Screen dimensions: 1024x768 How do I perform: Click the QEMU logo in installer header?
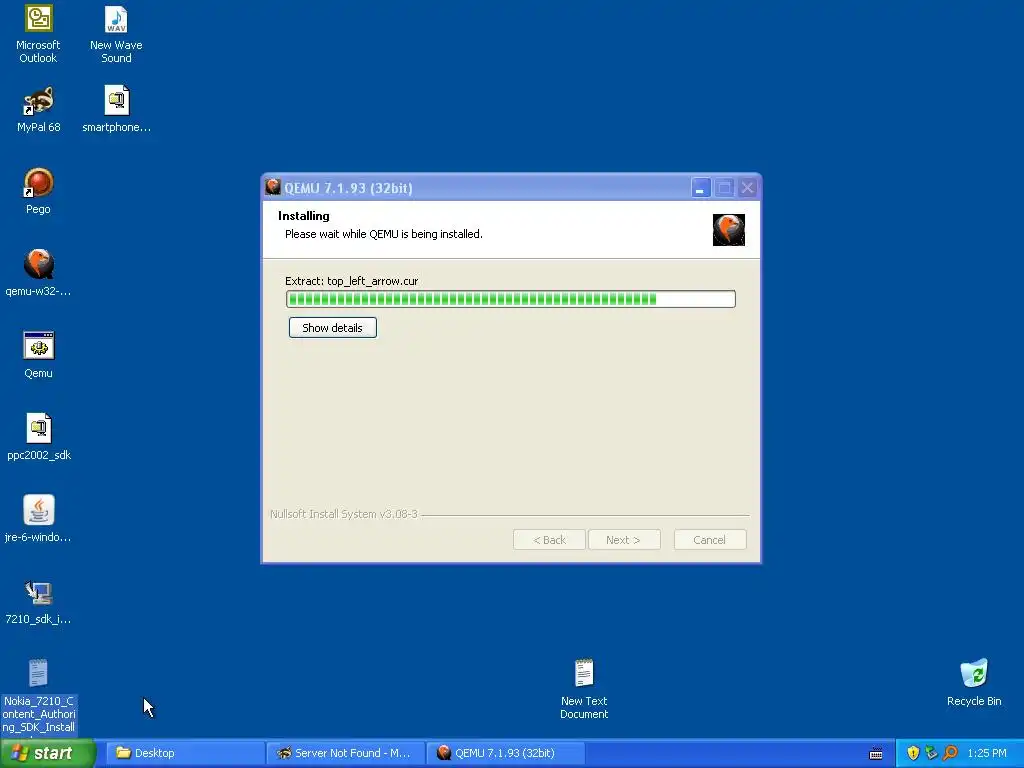pyautogui.click(x=729, y=230)
